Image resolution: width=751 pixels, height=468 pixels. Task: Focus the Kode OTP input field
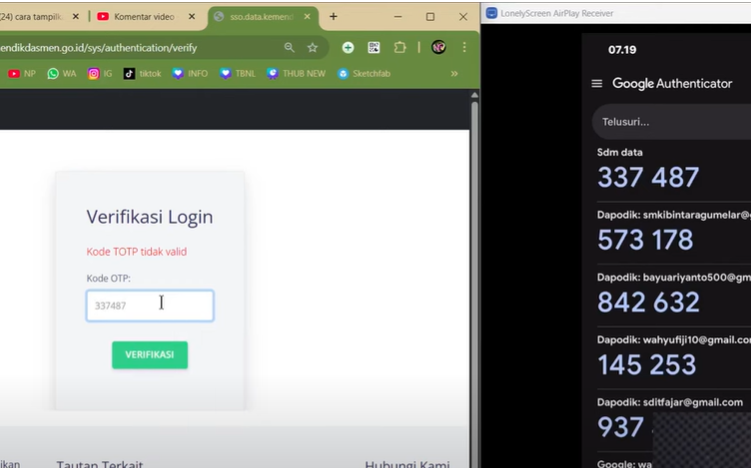(x=150, y=306)
